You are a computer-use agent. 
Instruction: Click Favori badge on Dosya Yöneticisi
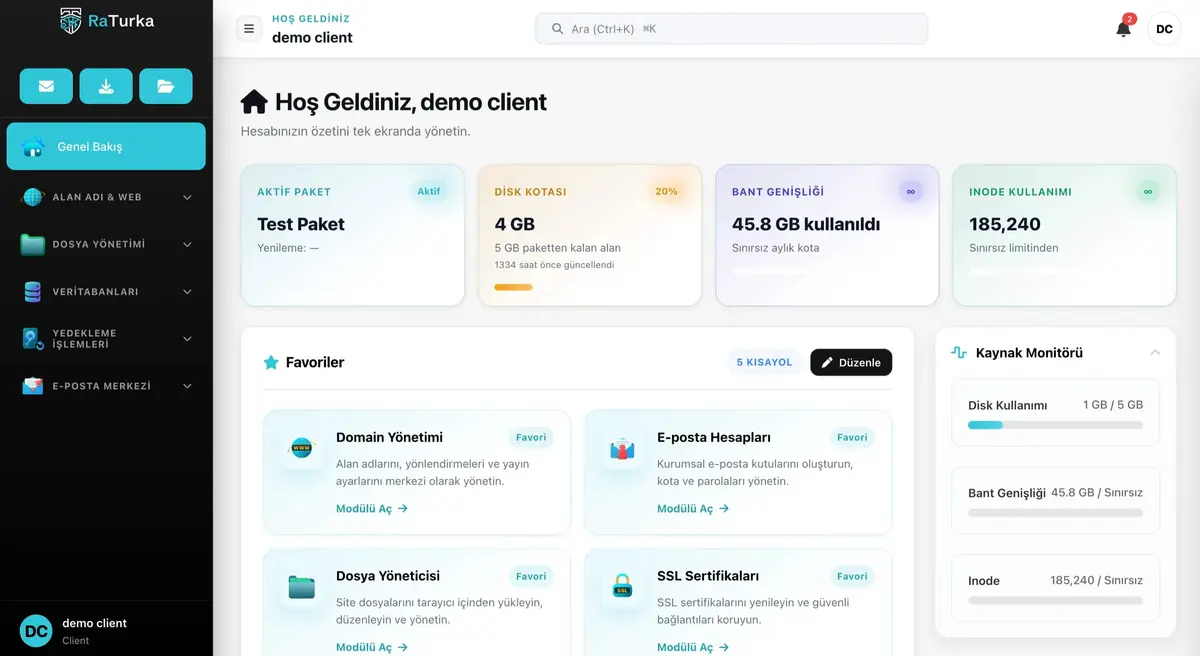531,576
